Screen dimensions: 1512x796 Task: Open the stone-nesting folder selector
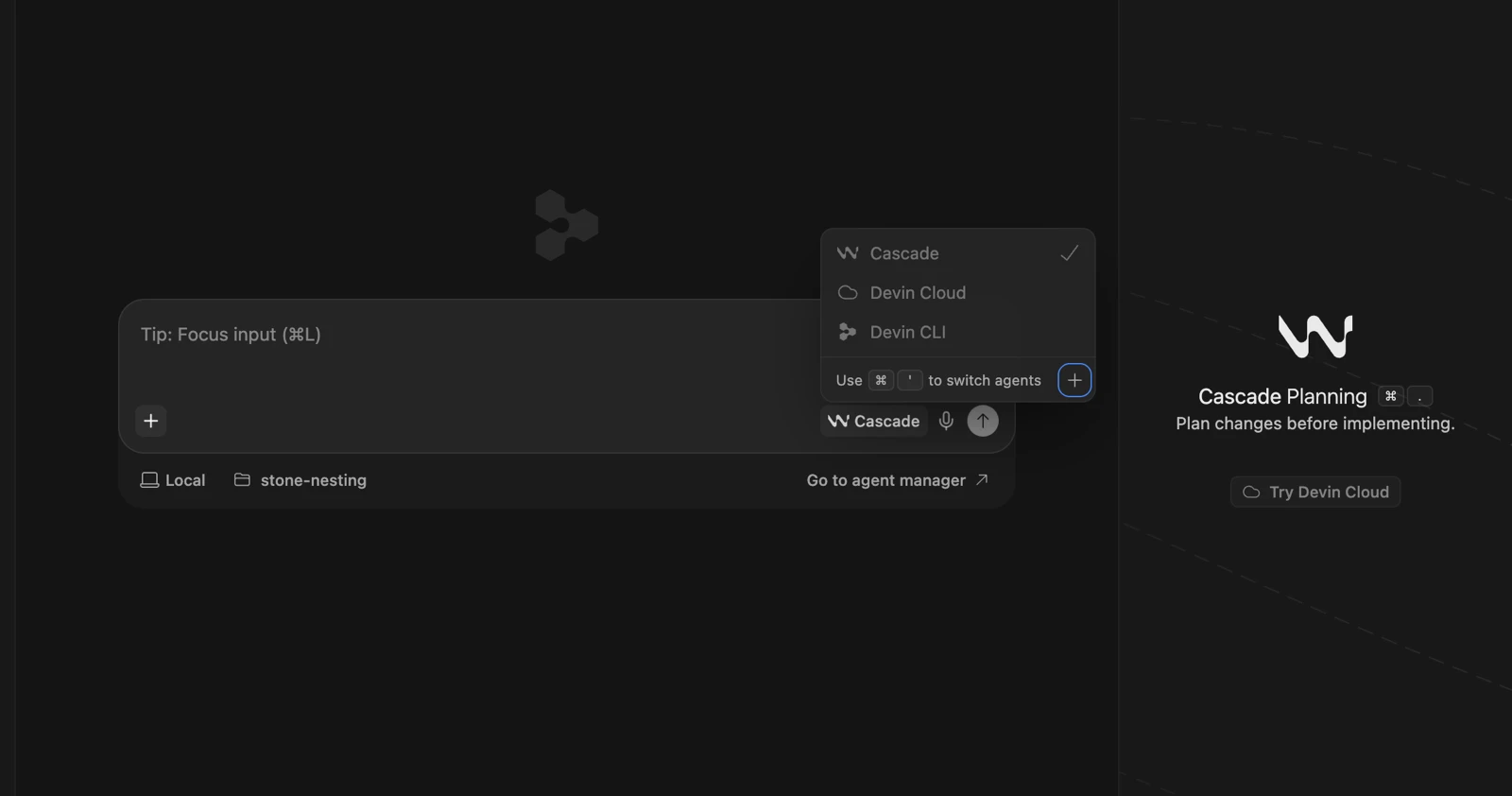point(301,480)
